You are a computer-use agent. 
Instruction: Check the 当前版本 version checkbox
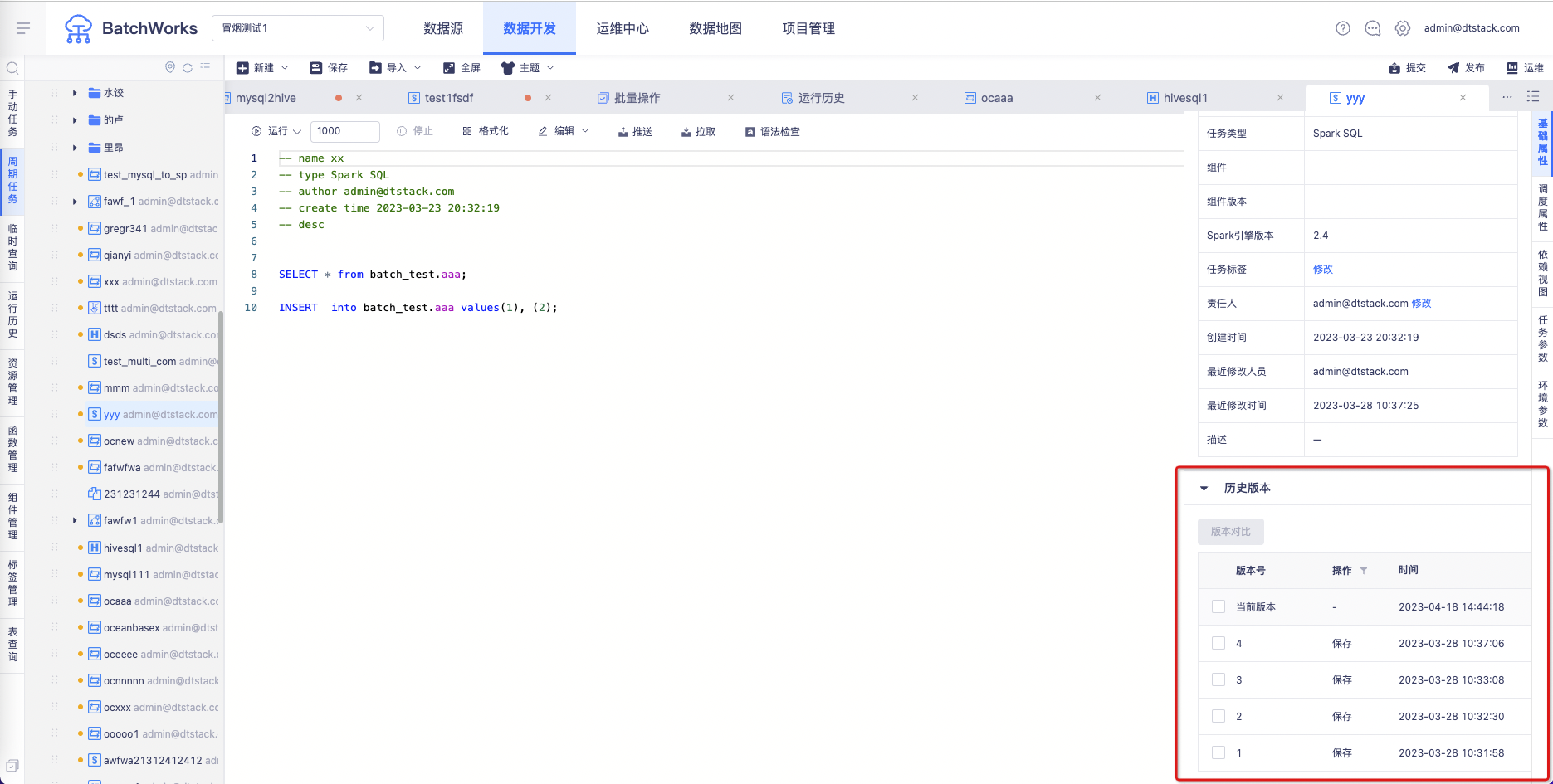click(x=1218, y=606)
